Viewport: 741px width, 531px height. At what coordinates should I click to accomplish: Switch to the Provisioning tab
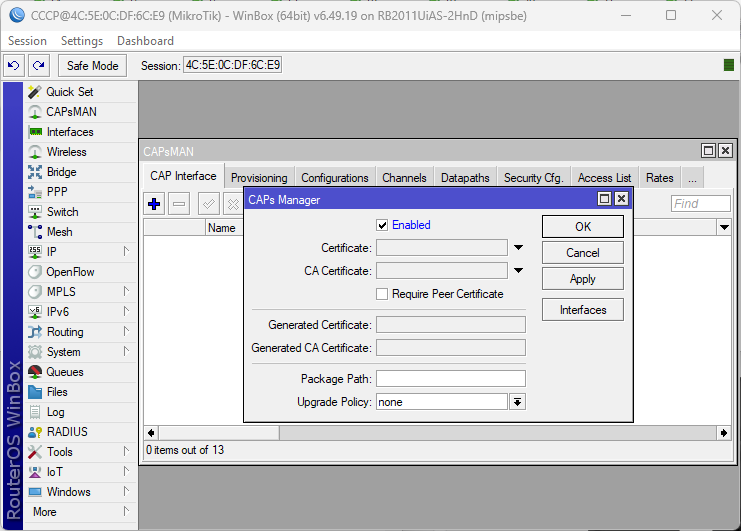coord(259,178)
